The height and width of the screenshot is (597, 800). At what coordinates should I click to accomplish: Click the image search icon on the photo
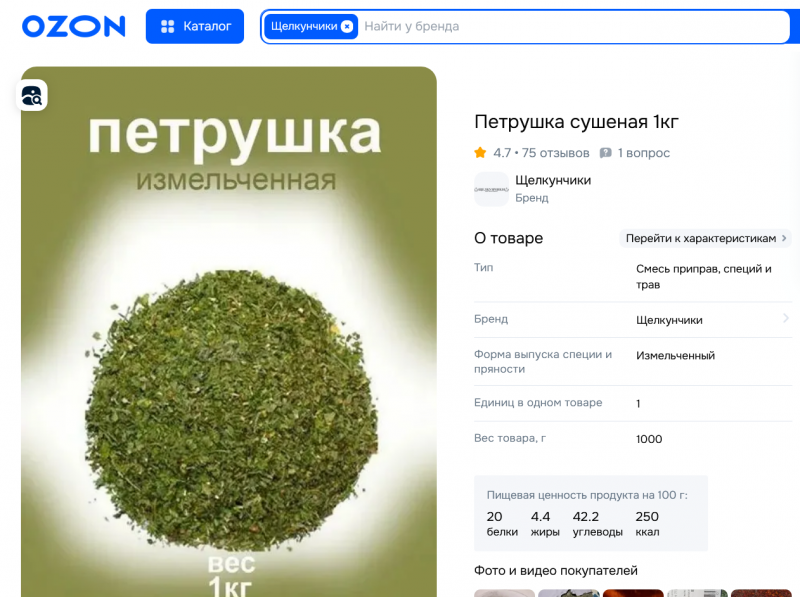32,95
